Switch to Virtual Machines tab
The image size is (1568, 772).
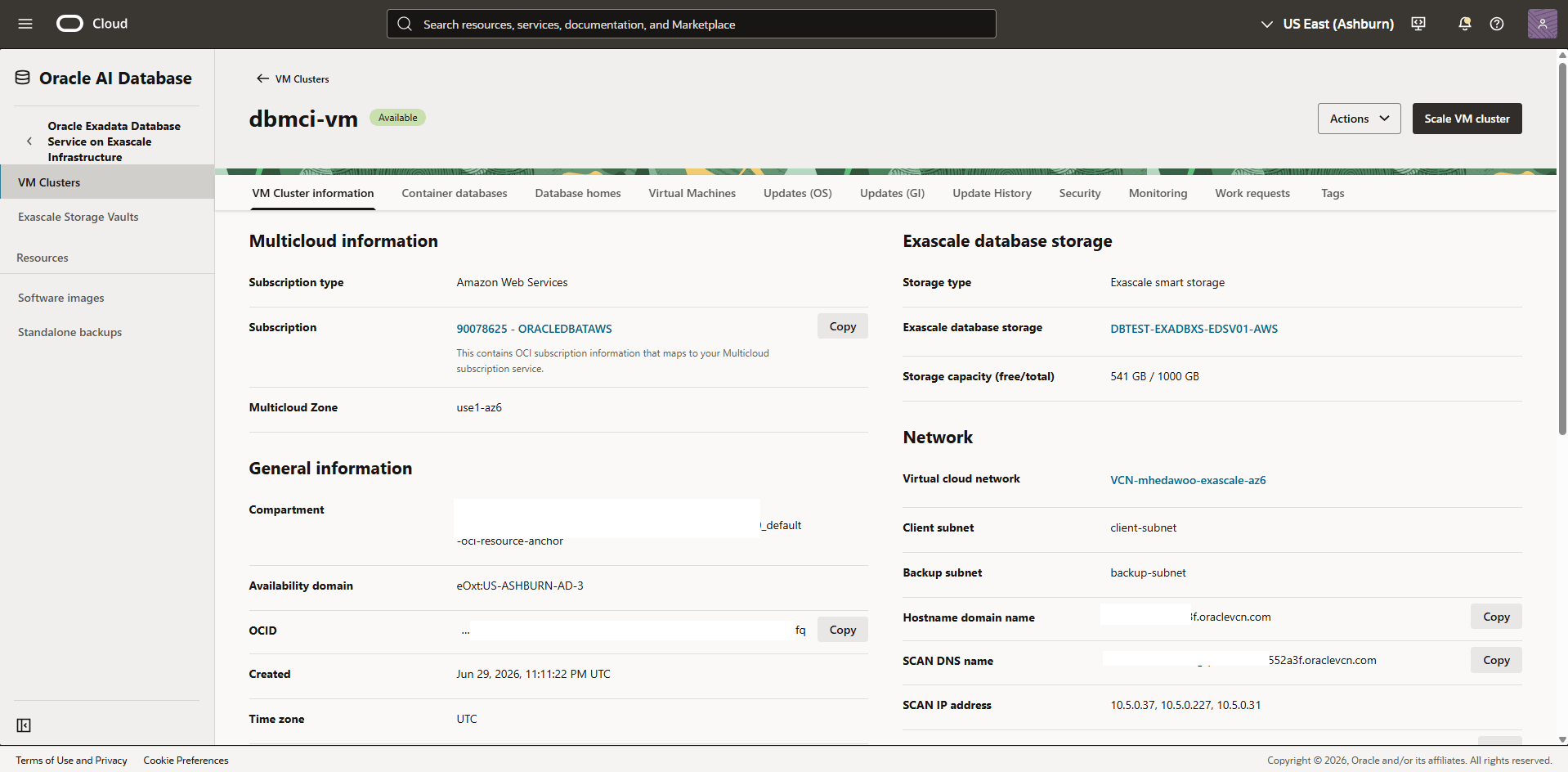click(x=692, y=193)
